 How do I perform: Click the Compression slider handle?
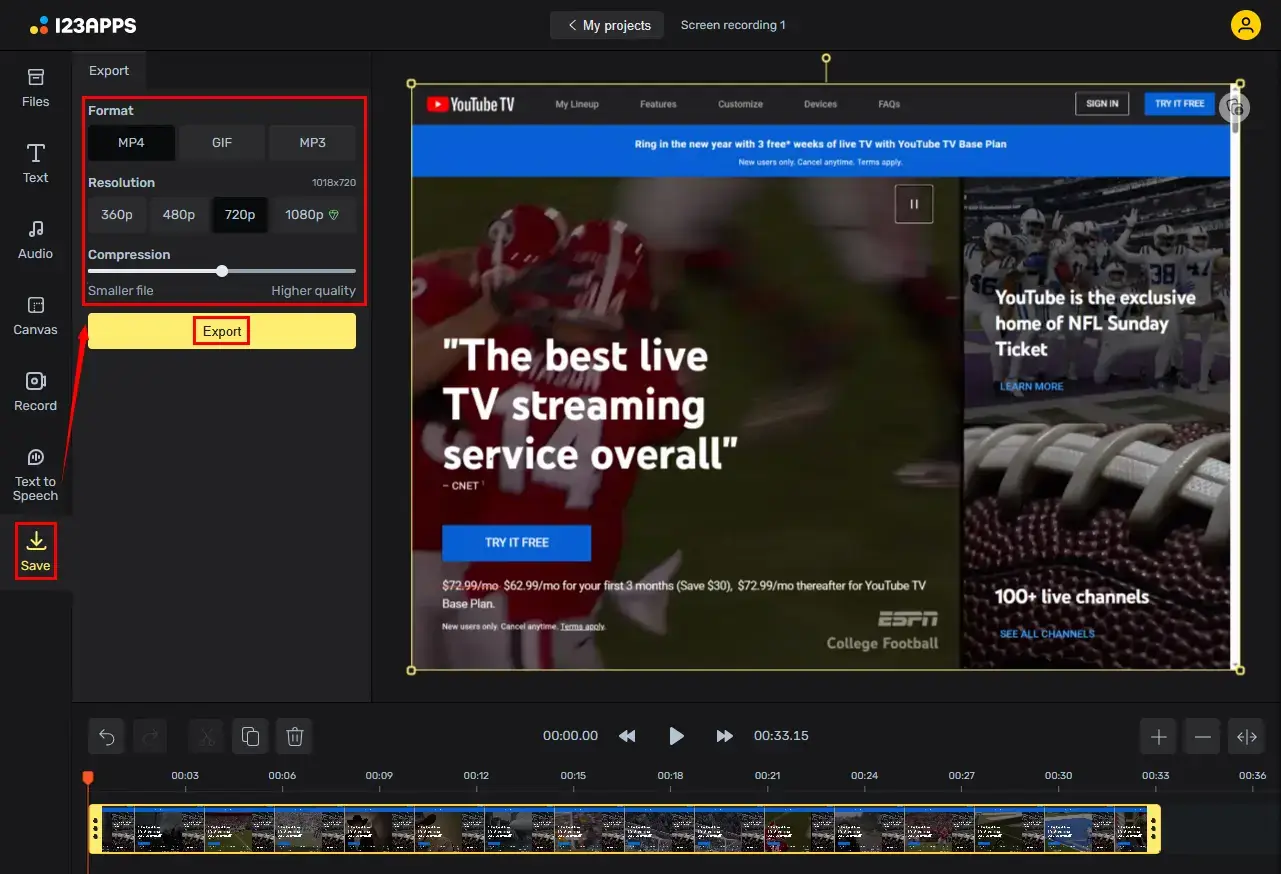point(222,271)
